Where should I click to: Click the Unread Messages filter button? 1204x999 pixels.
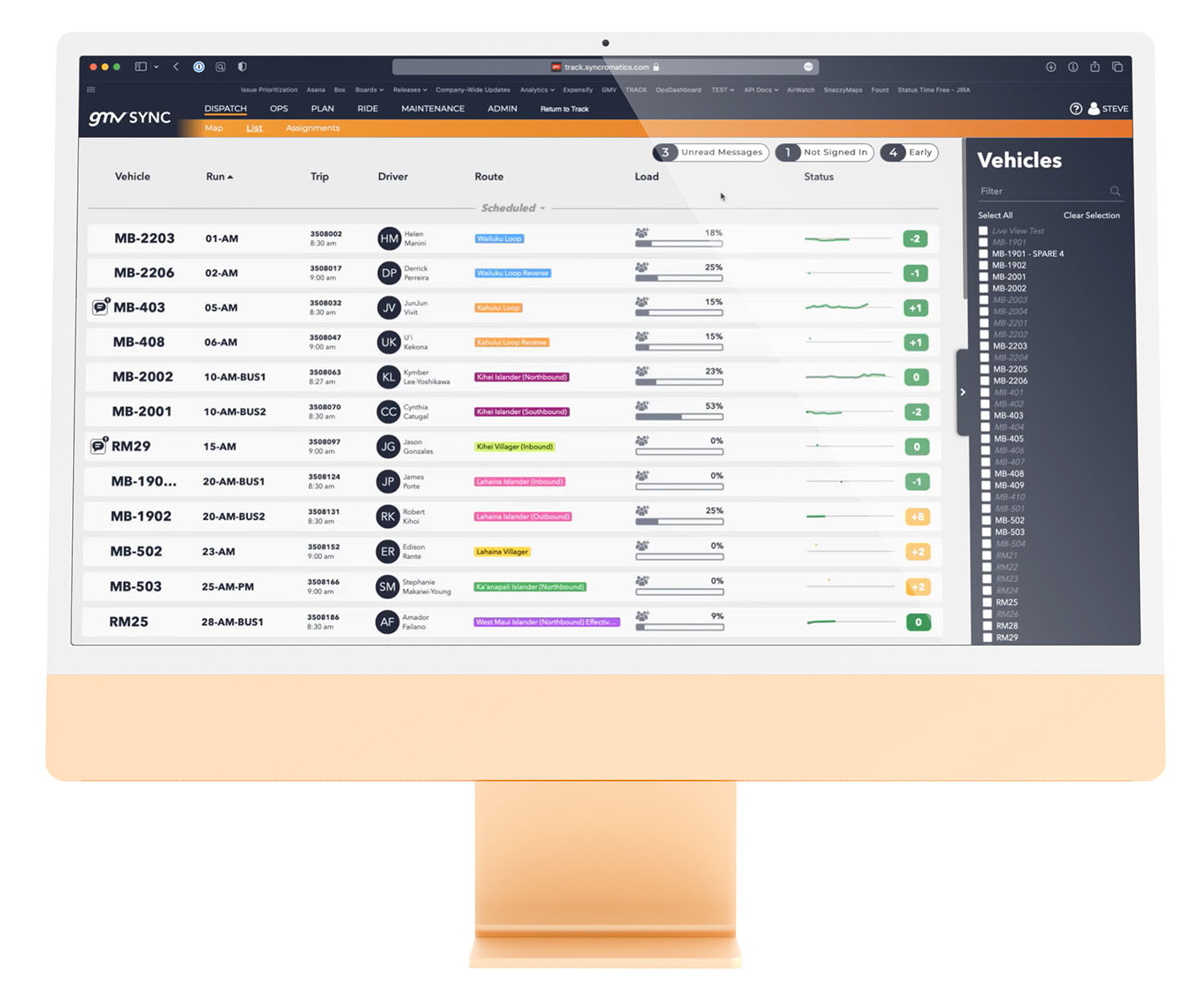point(710,153)
